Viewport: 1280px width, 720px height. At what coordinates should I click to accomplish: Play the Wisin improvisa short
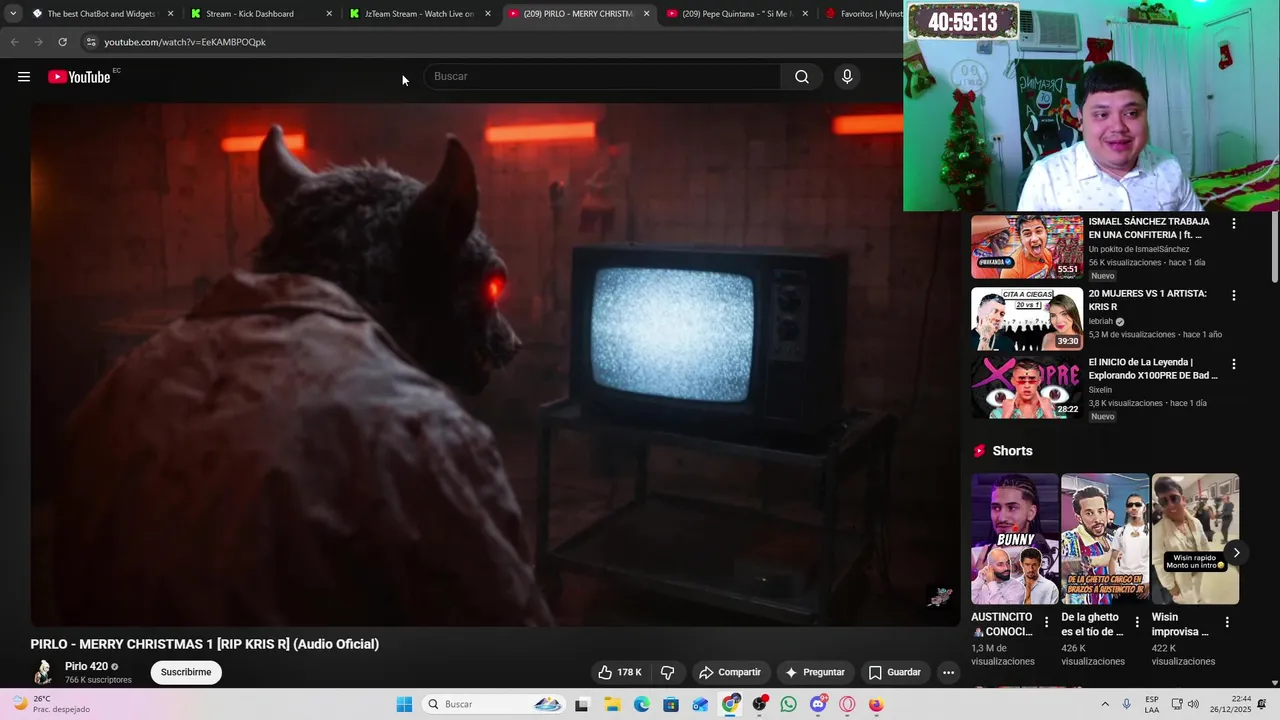(x=1195, y=539)
